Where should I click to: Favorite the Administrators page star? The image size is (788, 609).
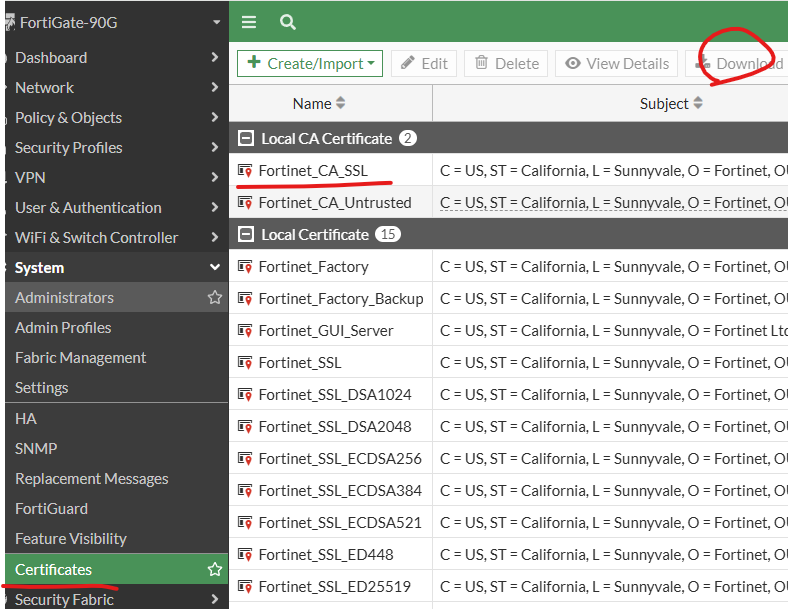(x=215, y=297)
